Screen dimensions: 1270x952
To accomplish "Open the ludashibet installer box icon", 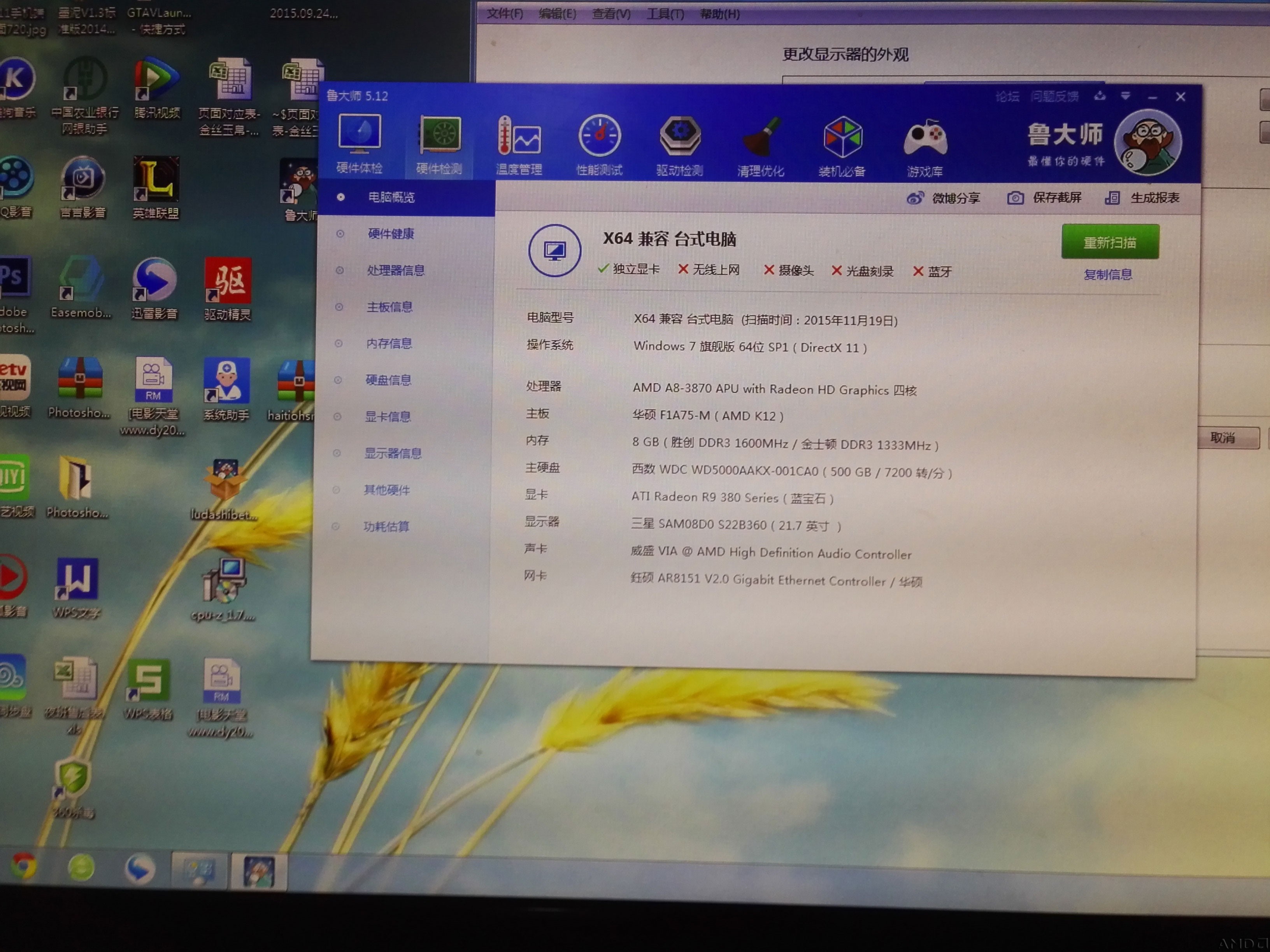I will pos(224,490).
